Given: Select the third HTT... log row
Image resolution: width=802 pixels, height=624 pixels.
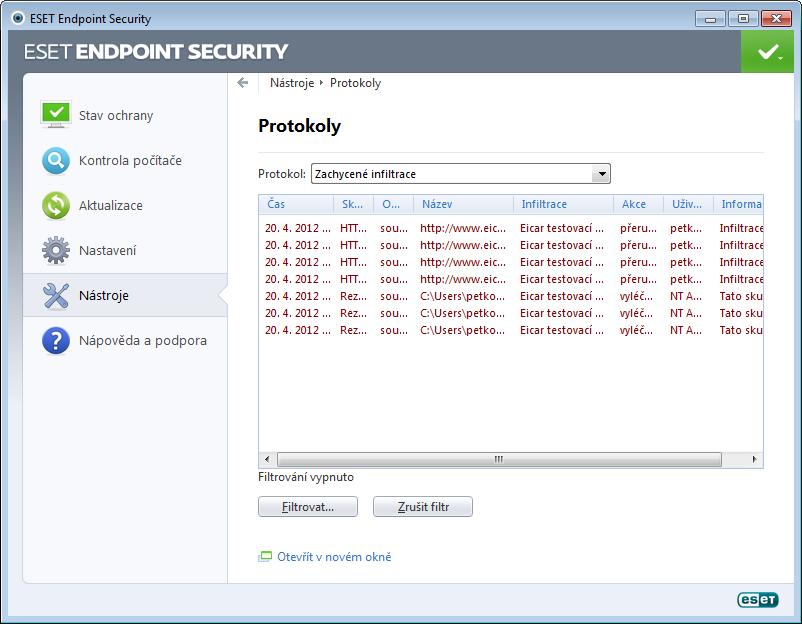Looking at the screenshot, I should point(511,262).
